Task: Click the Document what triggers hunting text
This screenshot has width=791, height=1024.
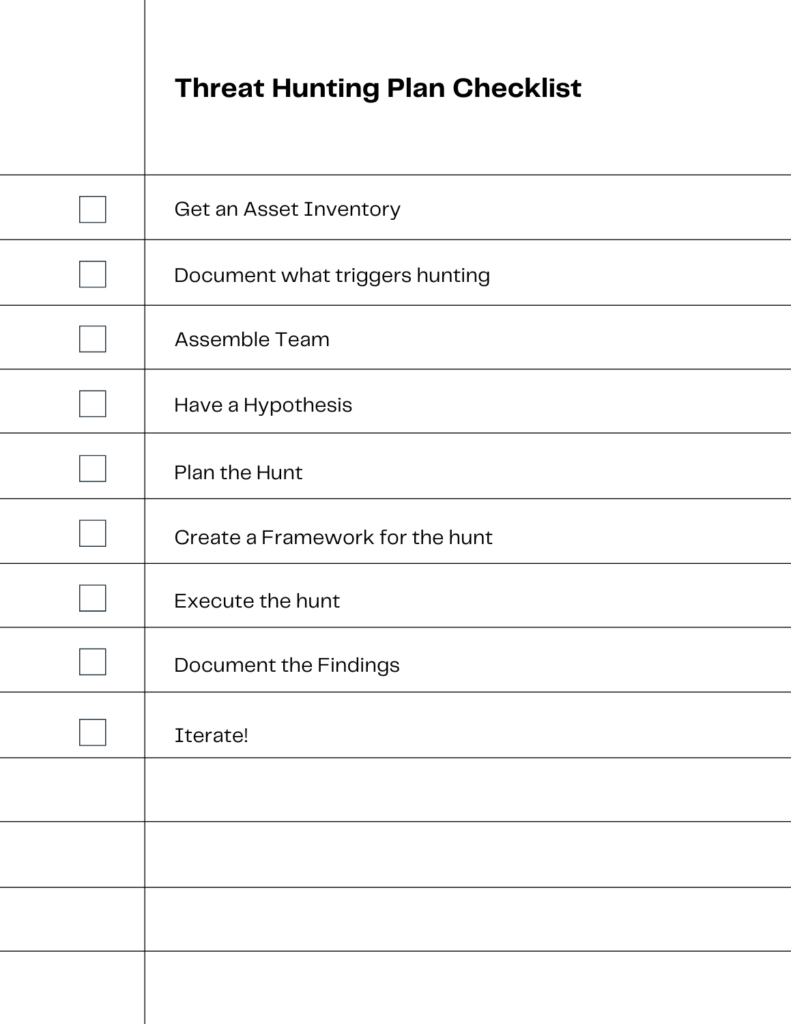Action: [x=332, y=275]
